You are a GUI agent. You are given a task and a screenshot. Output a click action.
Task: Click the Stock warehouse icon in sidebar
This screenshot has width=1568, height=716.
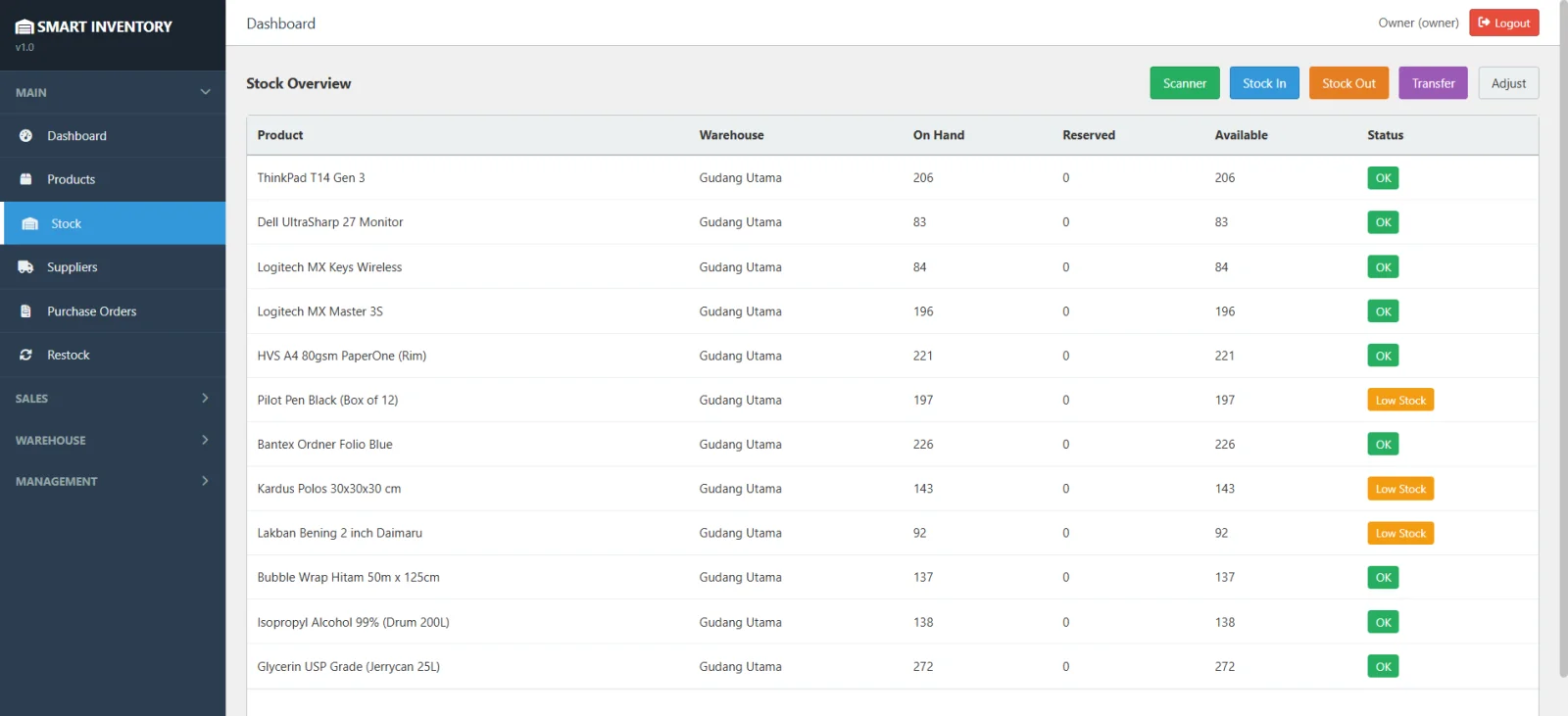pyautogui.click(x=30, y=224)
